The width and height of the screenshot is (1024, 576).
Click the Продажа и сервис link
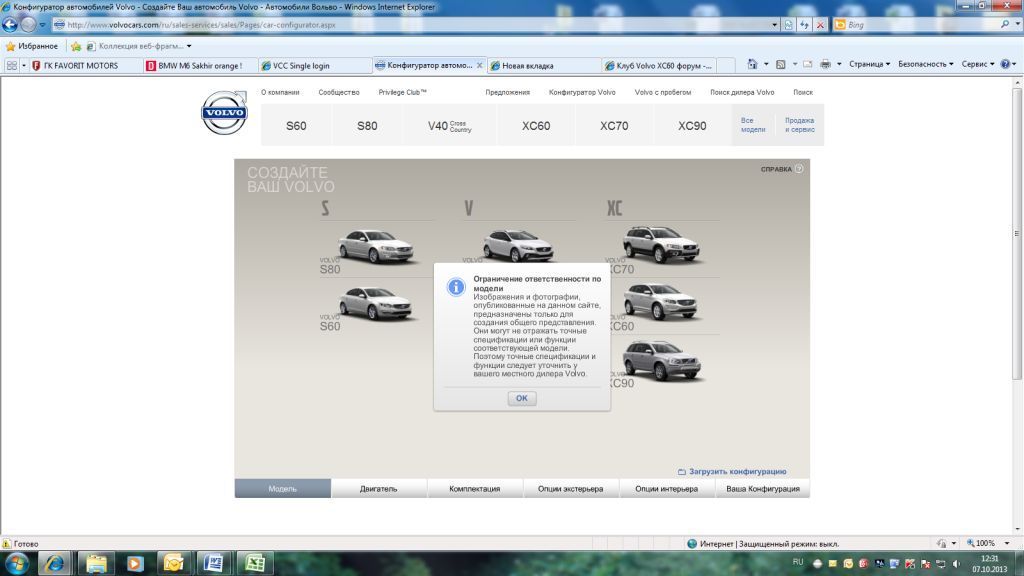point(799,125)
